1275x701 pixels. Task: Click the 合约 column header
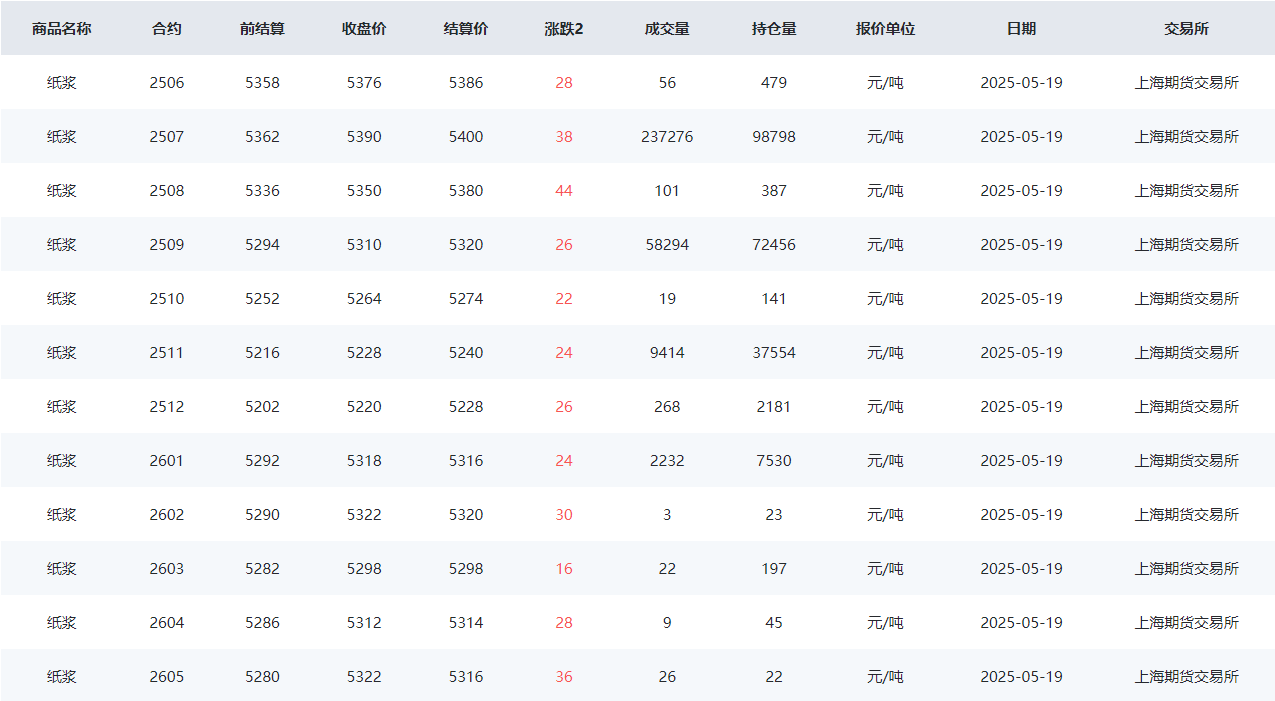[x=167, y=29]
